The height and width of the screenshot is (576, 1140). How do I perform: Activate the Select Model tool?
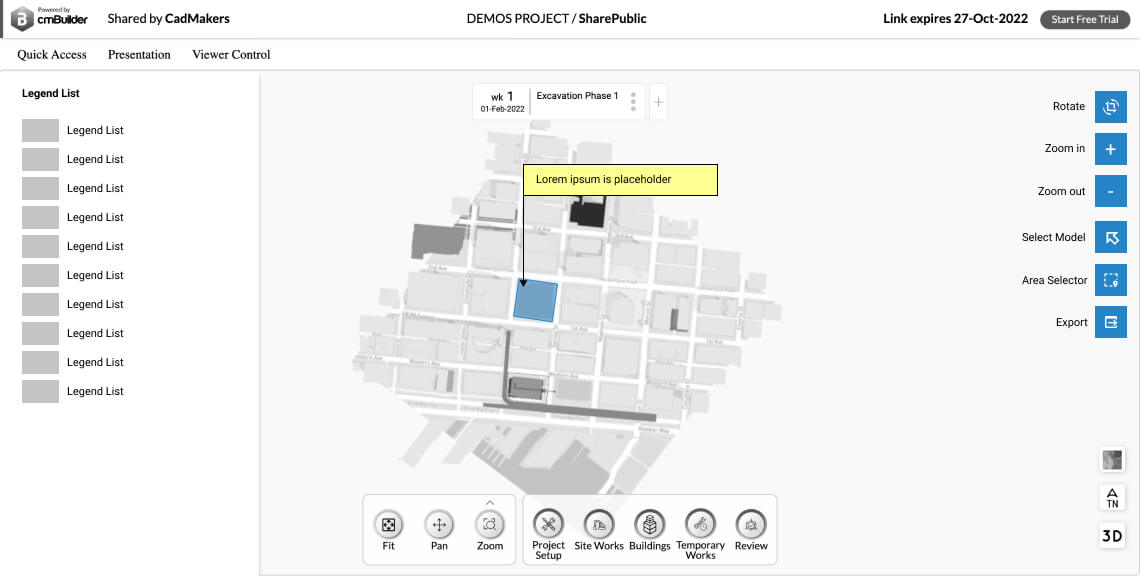[1110, 238]
